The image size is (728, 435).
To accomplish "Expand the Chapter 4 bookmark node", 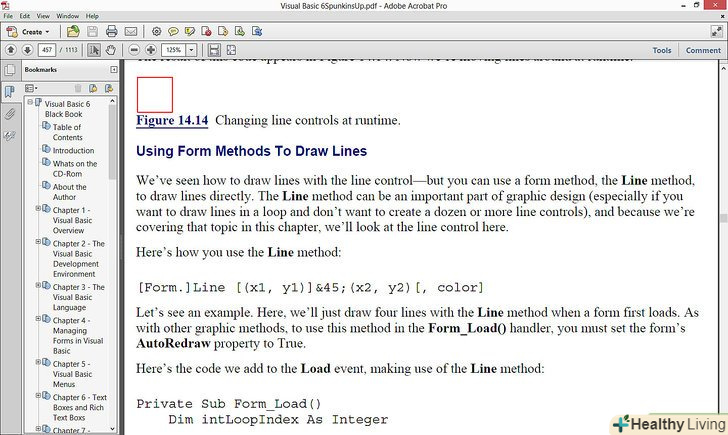I will click(38, 319).
